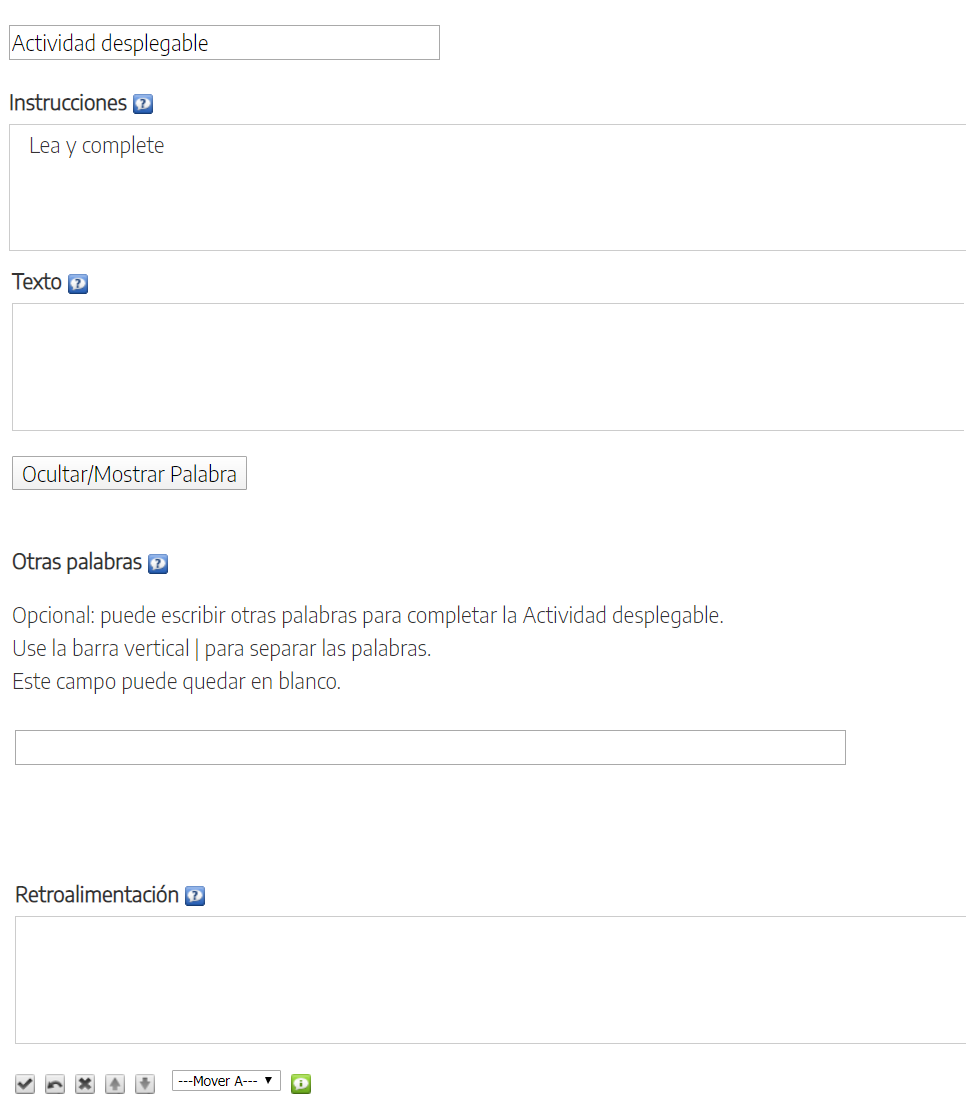Click the Instrucciones label
The width and height of the screenshot is (966, 1119).
(x=68, y=103)
